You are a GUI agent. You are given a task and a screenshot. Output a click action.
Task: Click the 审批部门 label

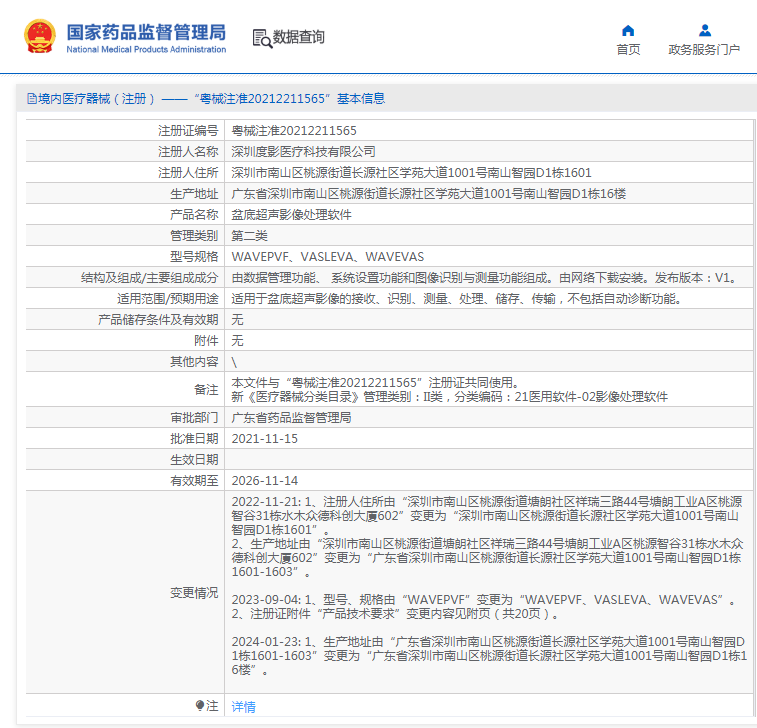pyautogui.click(x=194, y=418)
